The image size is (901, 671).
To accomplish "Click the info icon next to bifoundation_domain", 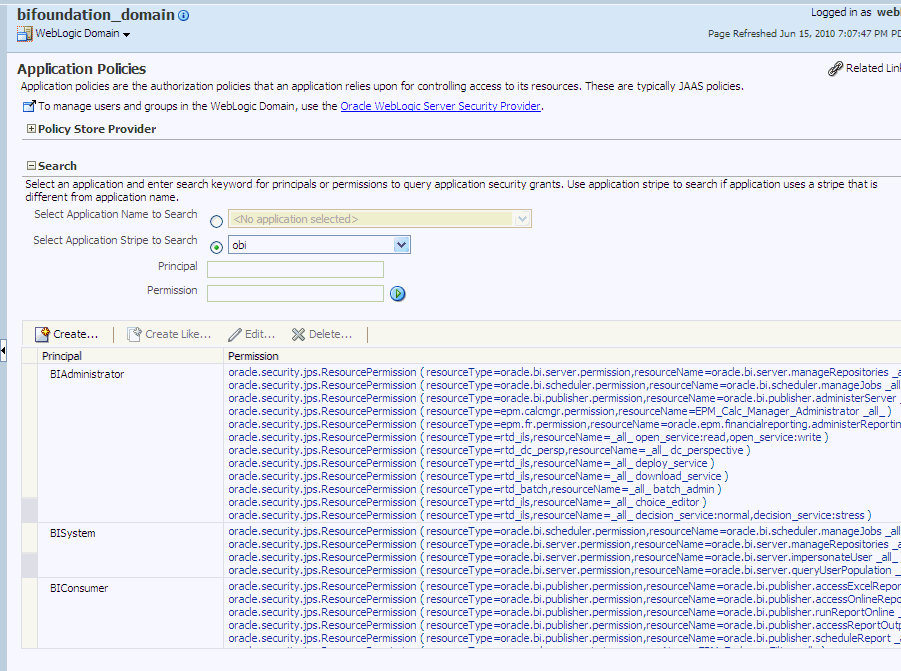I will [x=183, y=16].
